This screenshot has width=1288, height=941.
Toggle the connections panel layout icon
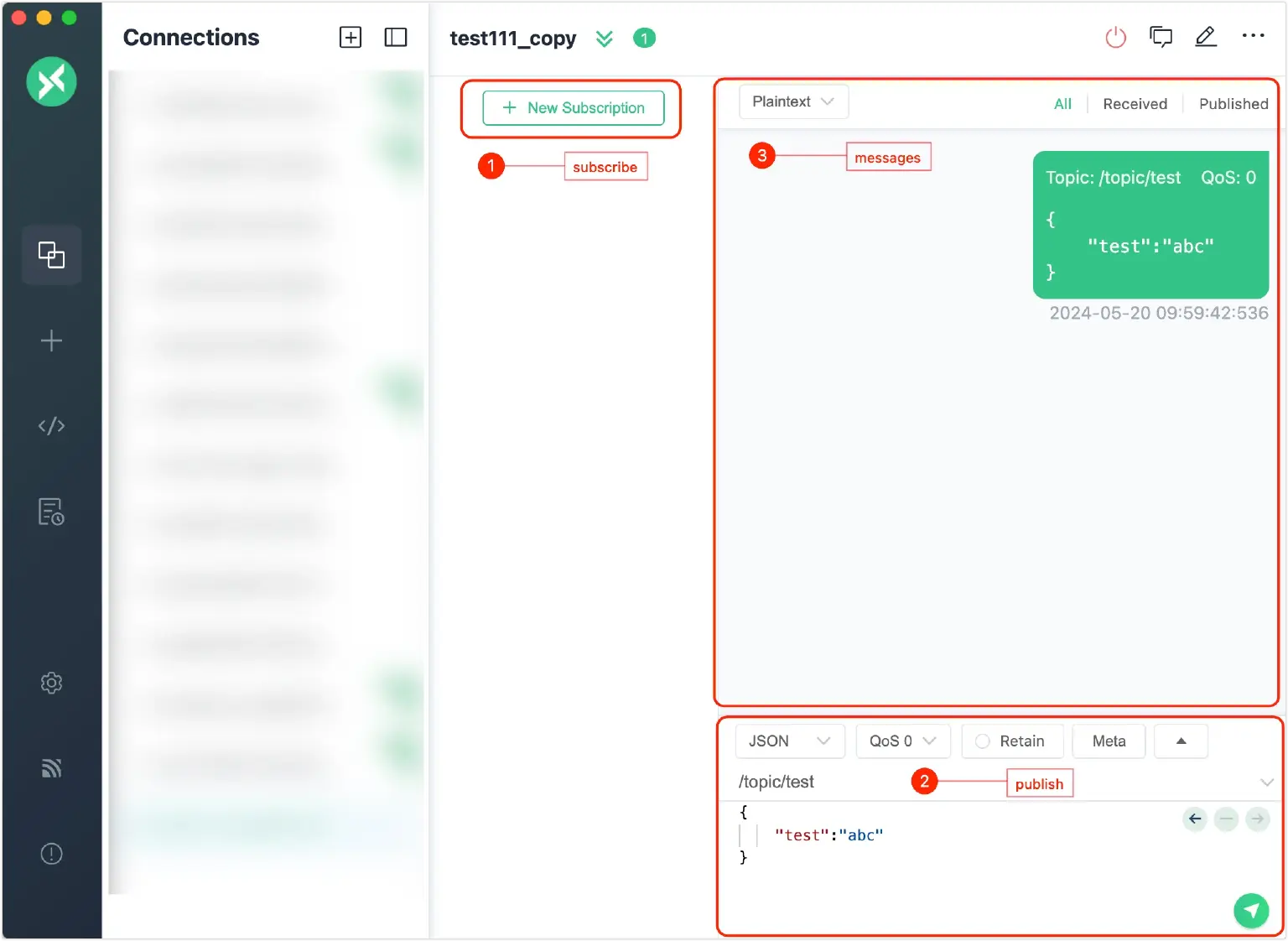(x=395, y=38)
